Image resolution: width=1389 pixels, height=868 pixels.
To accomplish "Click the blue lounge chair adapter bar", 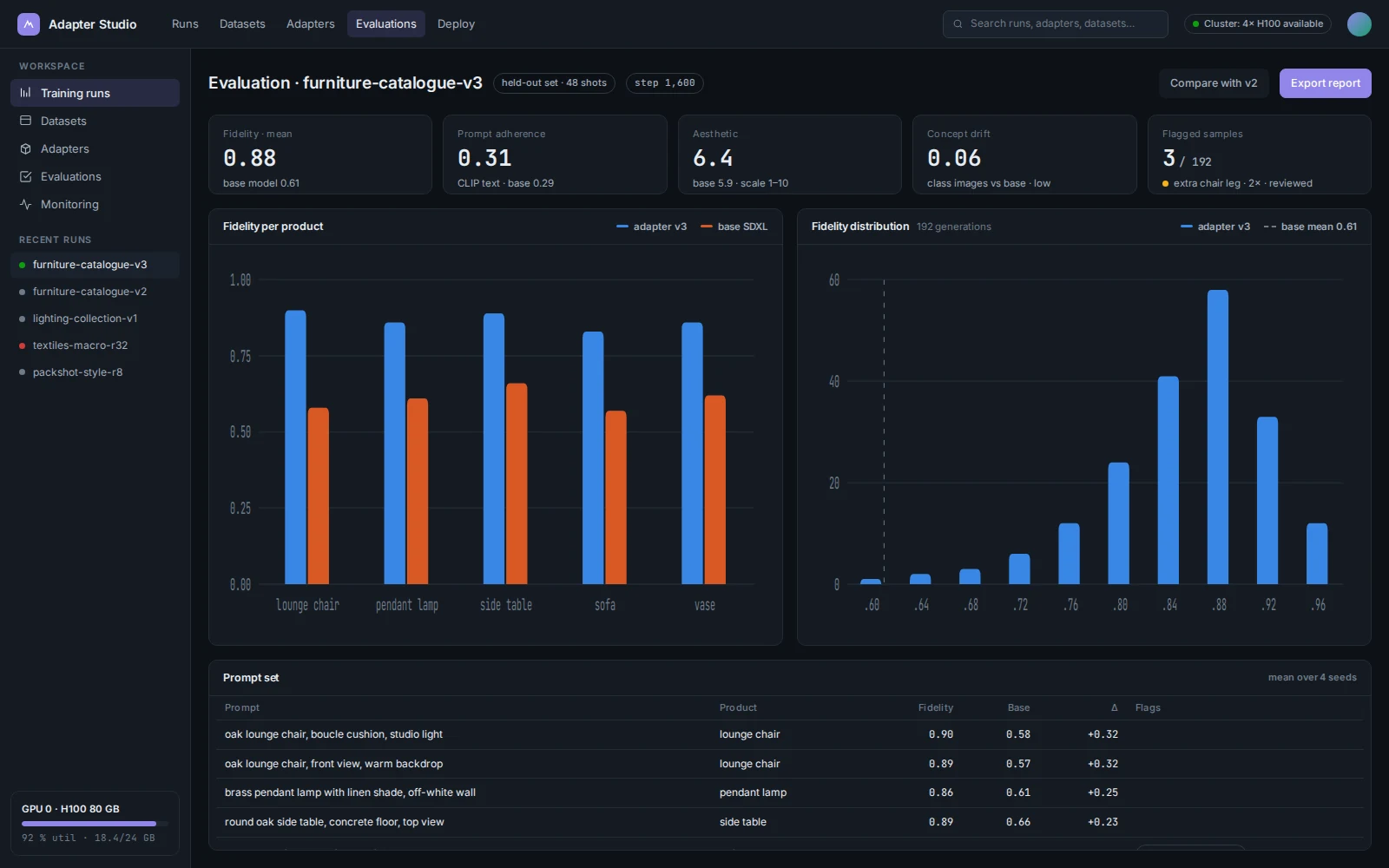I will [295, 447].
